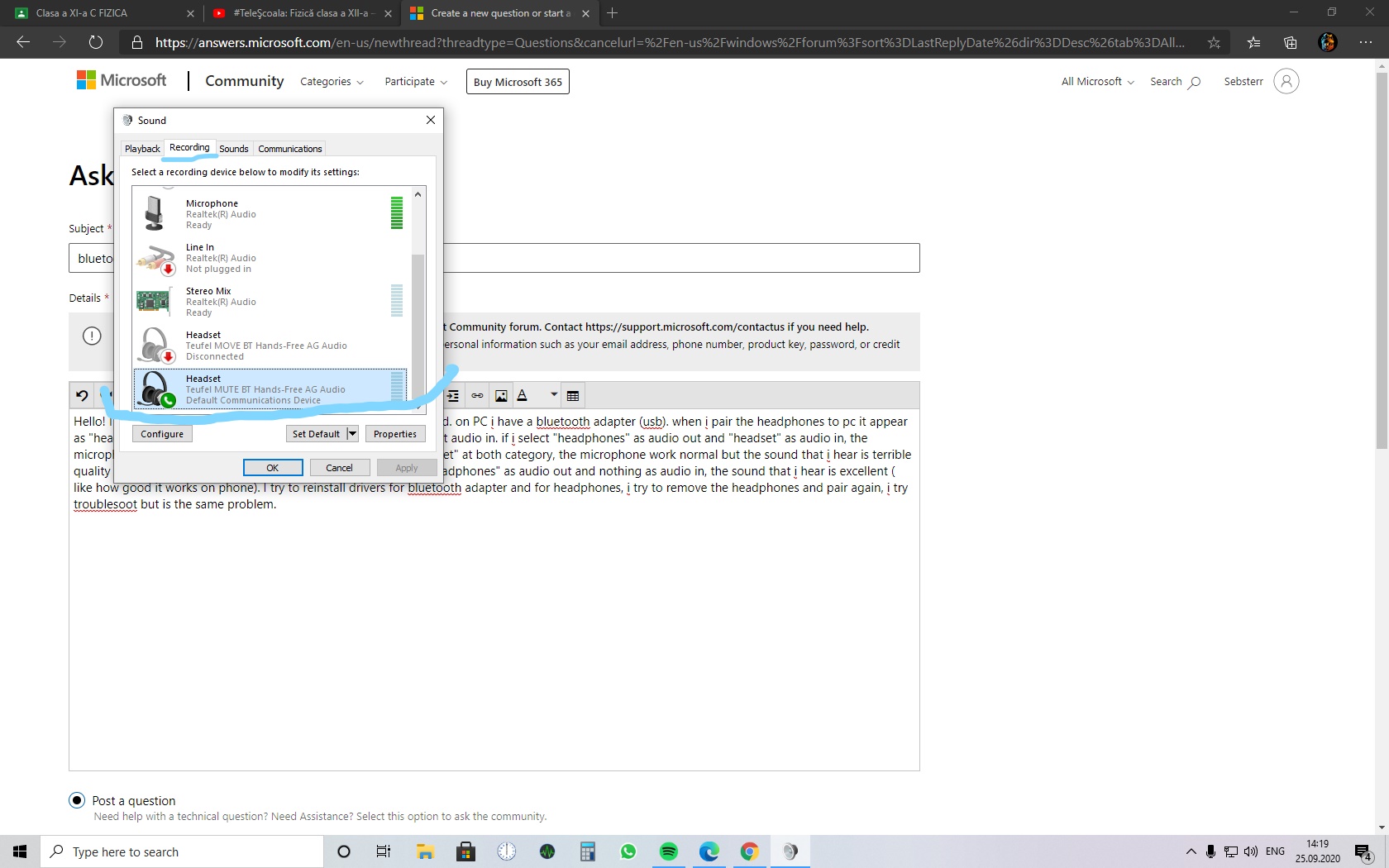Insert a table with the table icon
Screen dimensions: 1389x868
pyautogui.click(x=573, y=396)
